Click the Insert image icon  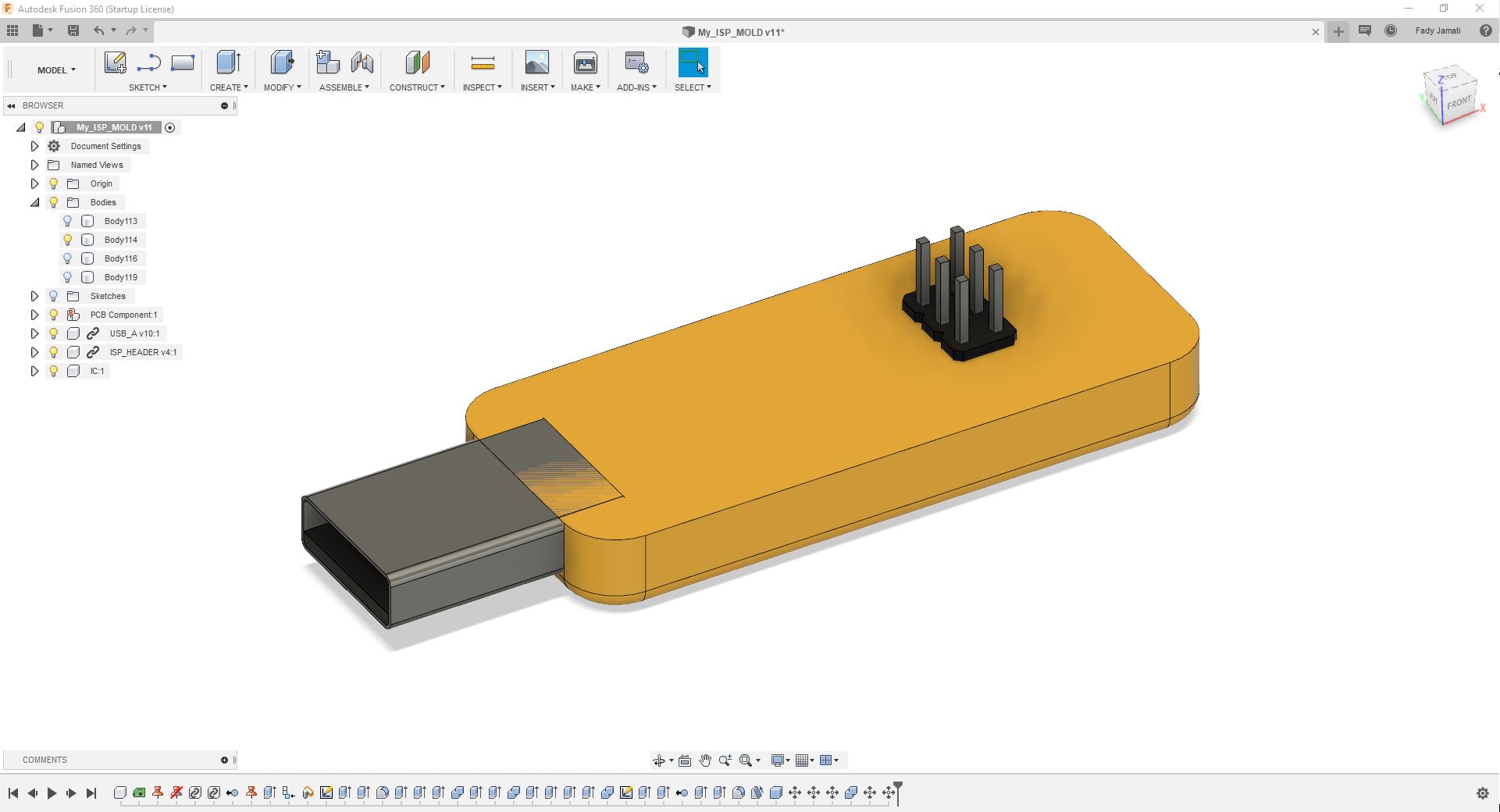click(x=537, y=62)
